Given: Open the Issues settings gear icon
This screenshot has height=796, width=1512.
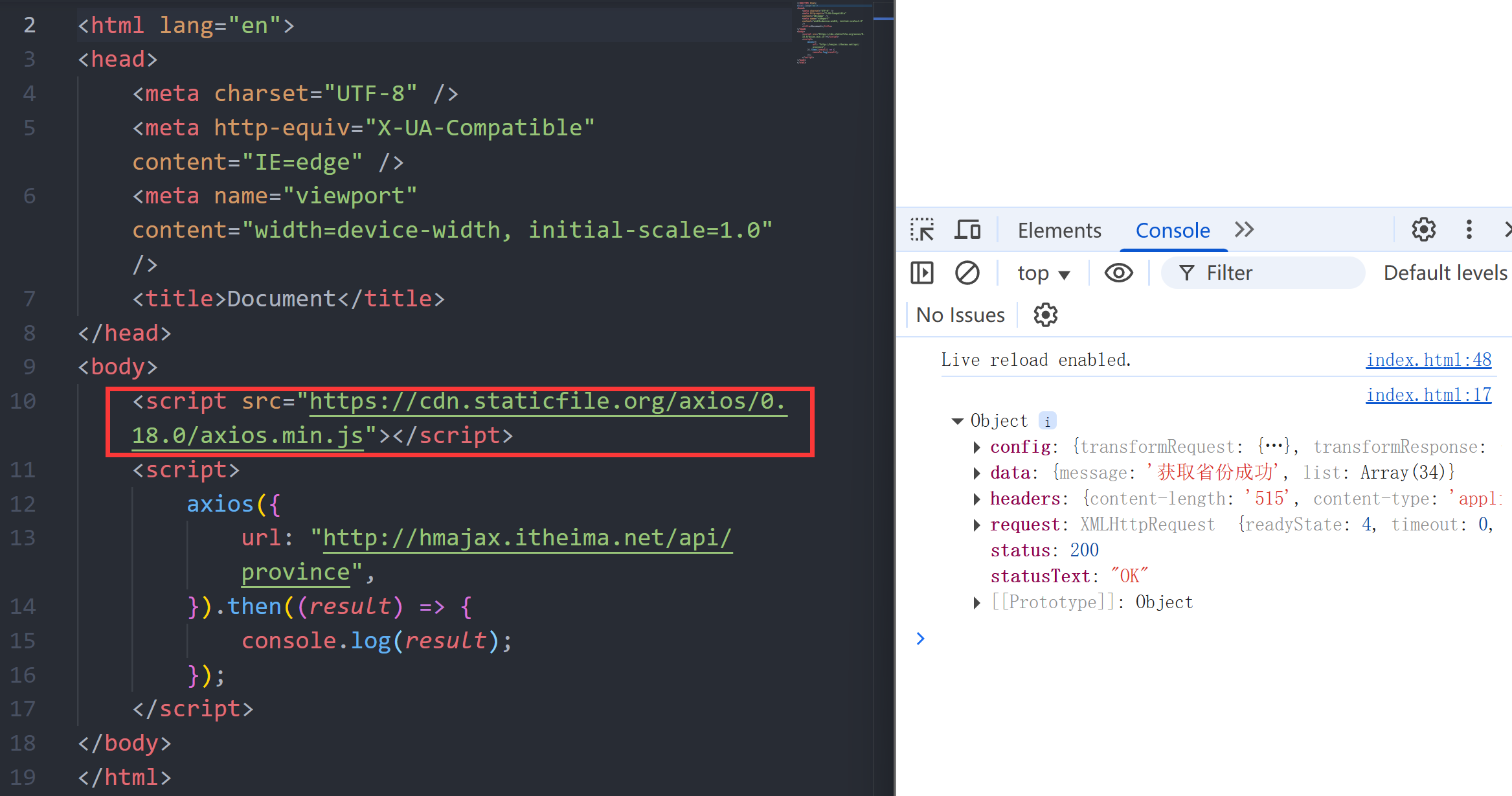Looking at the screenshot, I should pyautogui.click(x=1045, y=315).
